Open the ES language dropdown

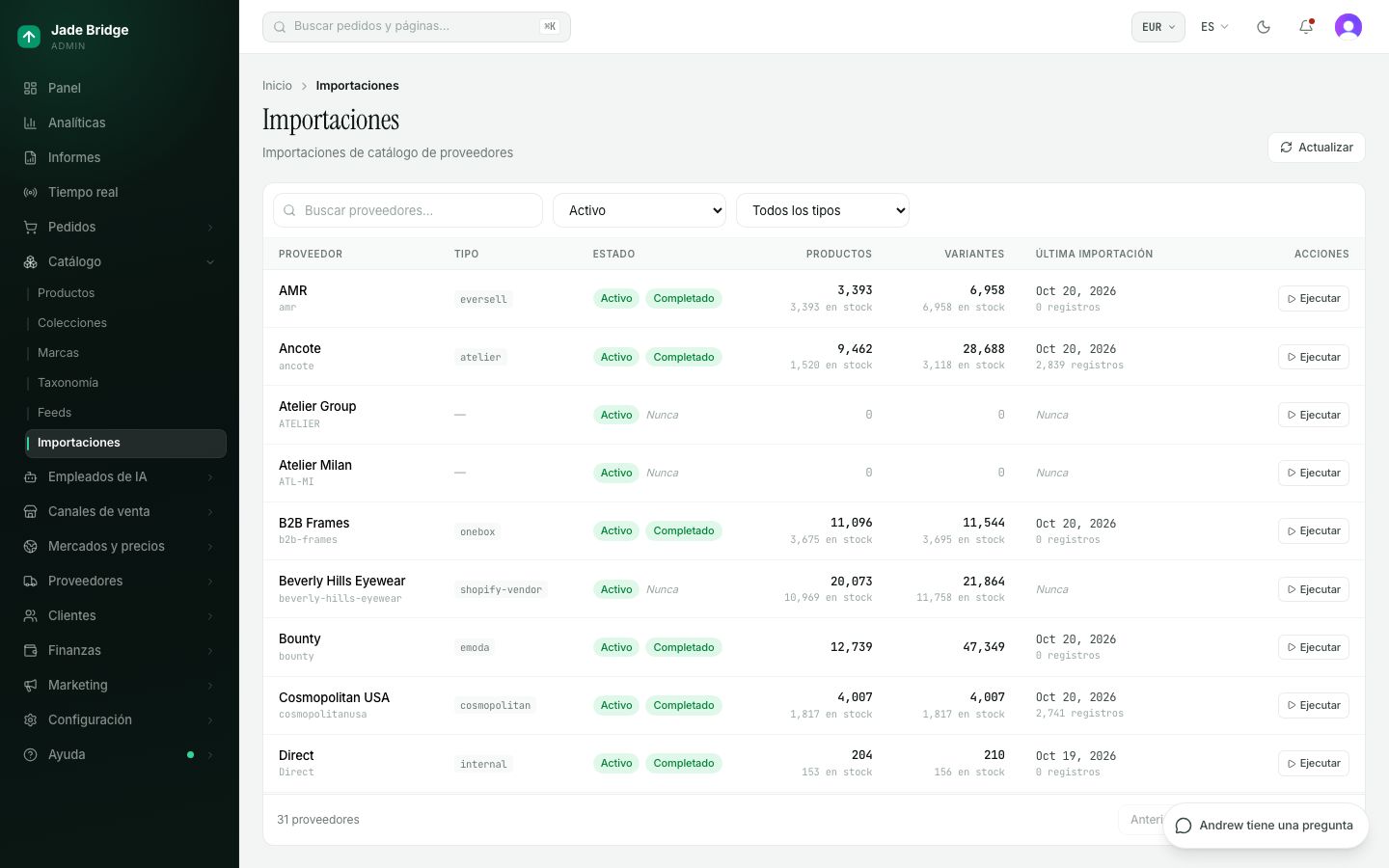click(1214, 27)
